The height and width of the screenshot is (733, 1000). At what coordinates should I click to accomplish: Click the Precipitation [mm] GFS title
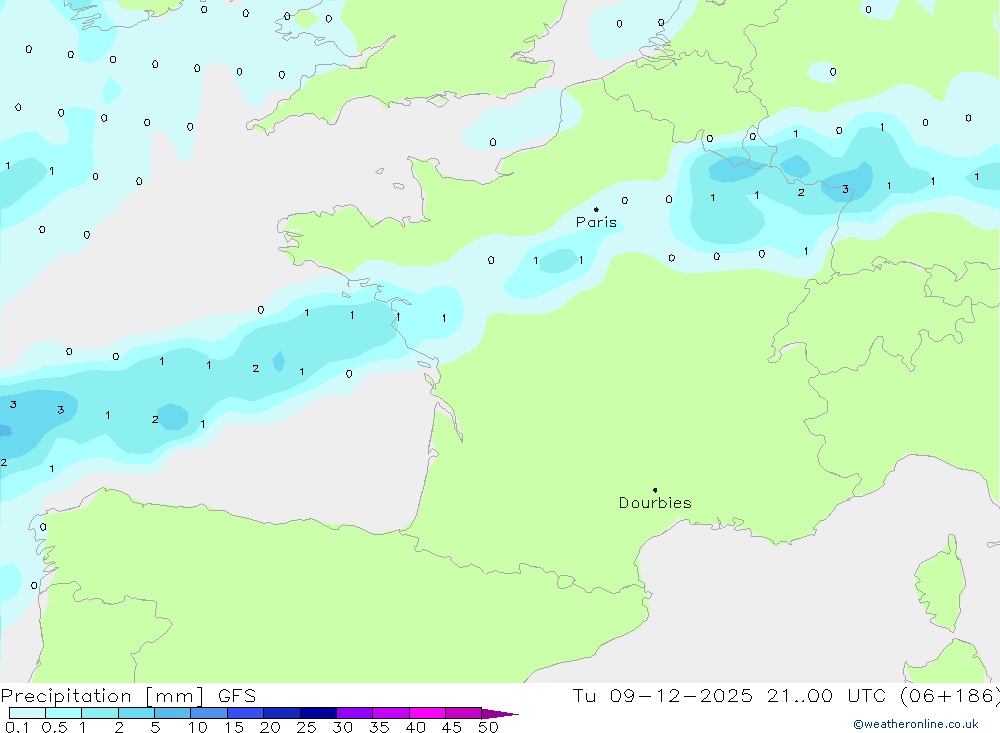click(x=128, y=696)
